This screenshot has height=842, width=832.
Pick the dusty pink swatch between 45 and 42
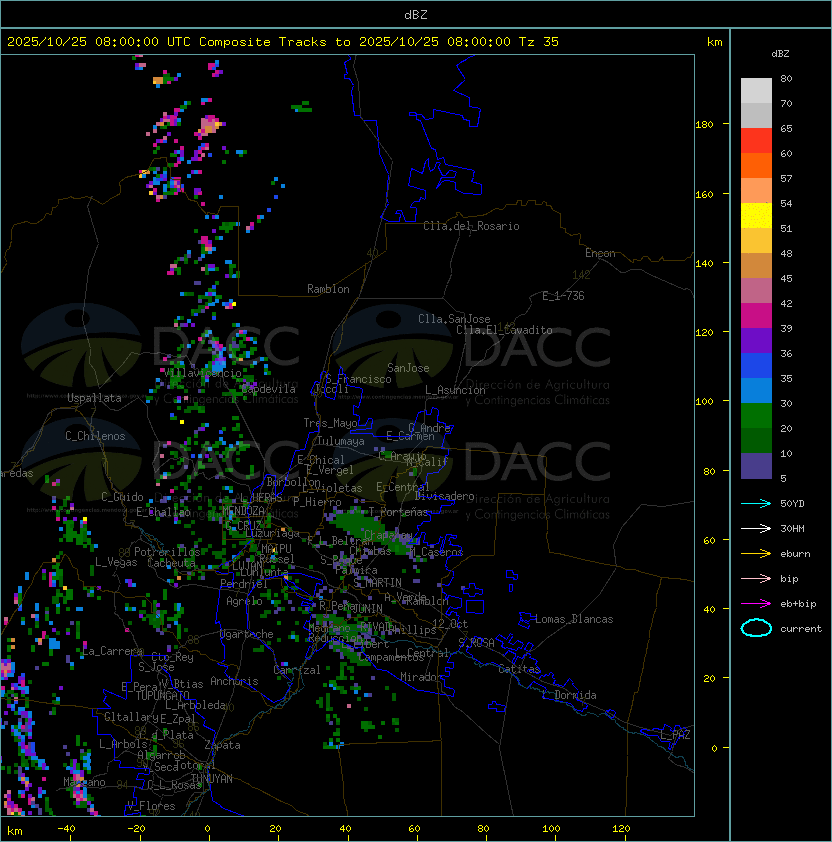756,291
